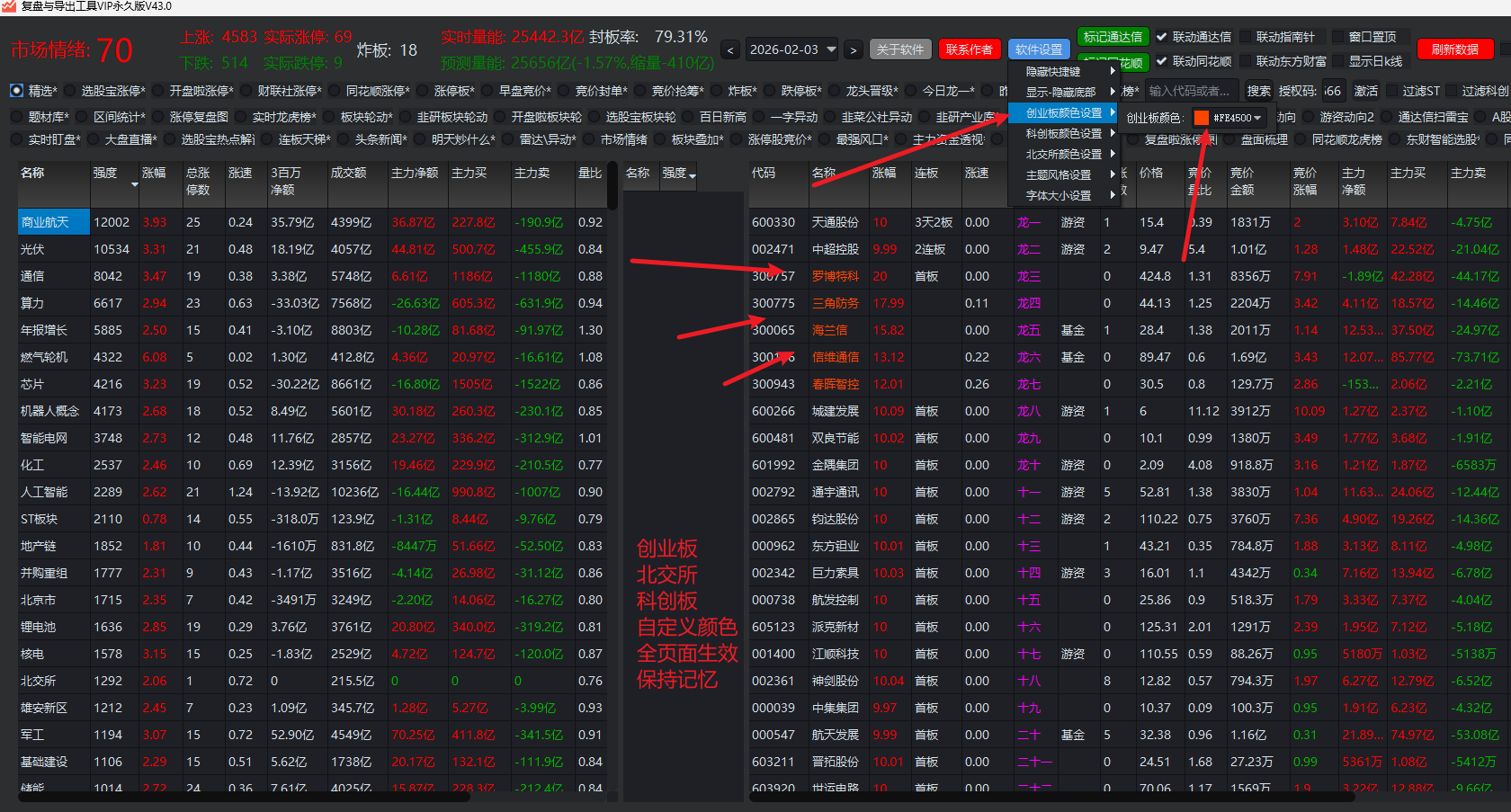Enable the 联动指南针 checkbox
Image resolution: width=1511 pixels, height=812 pixels.
[x=1246, y=37]
